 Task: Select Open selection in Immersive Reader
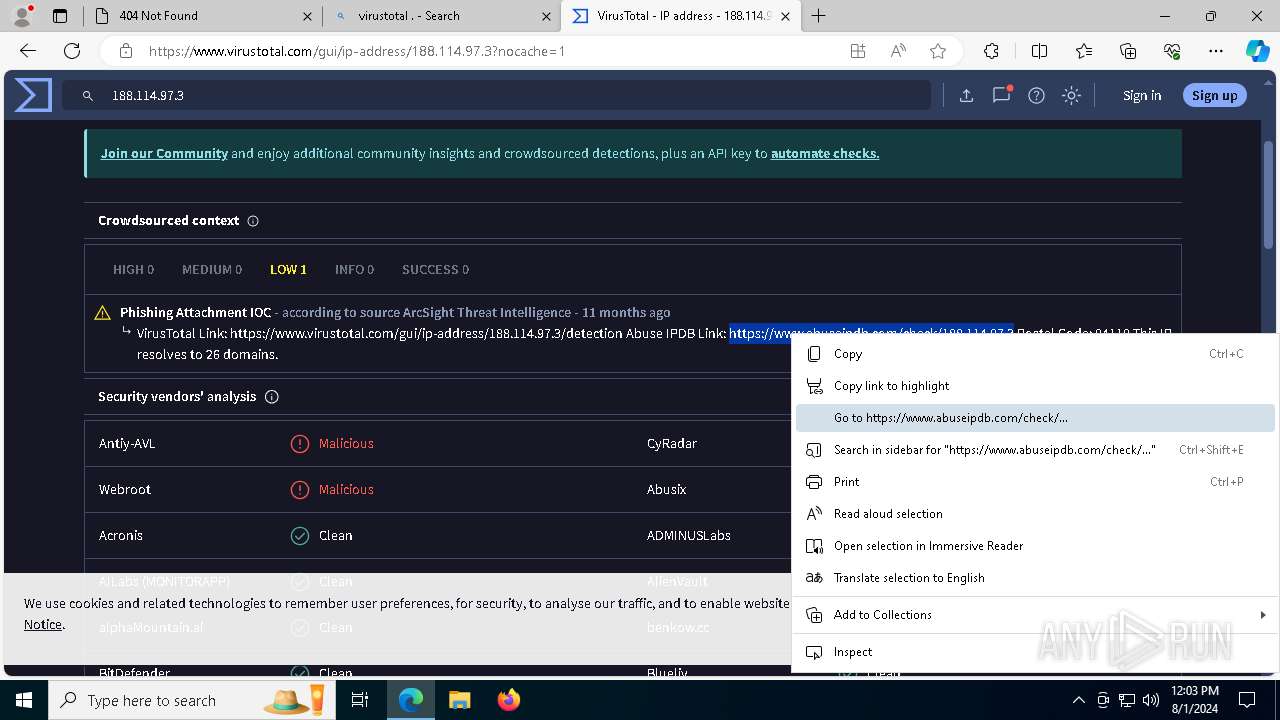pyautogui.click(x=1035, y=546)
